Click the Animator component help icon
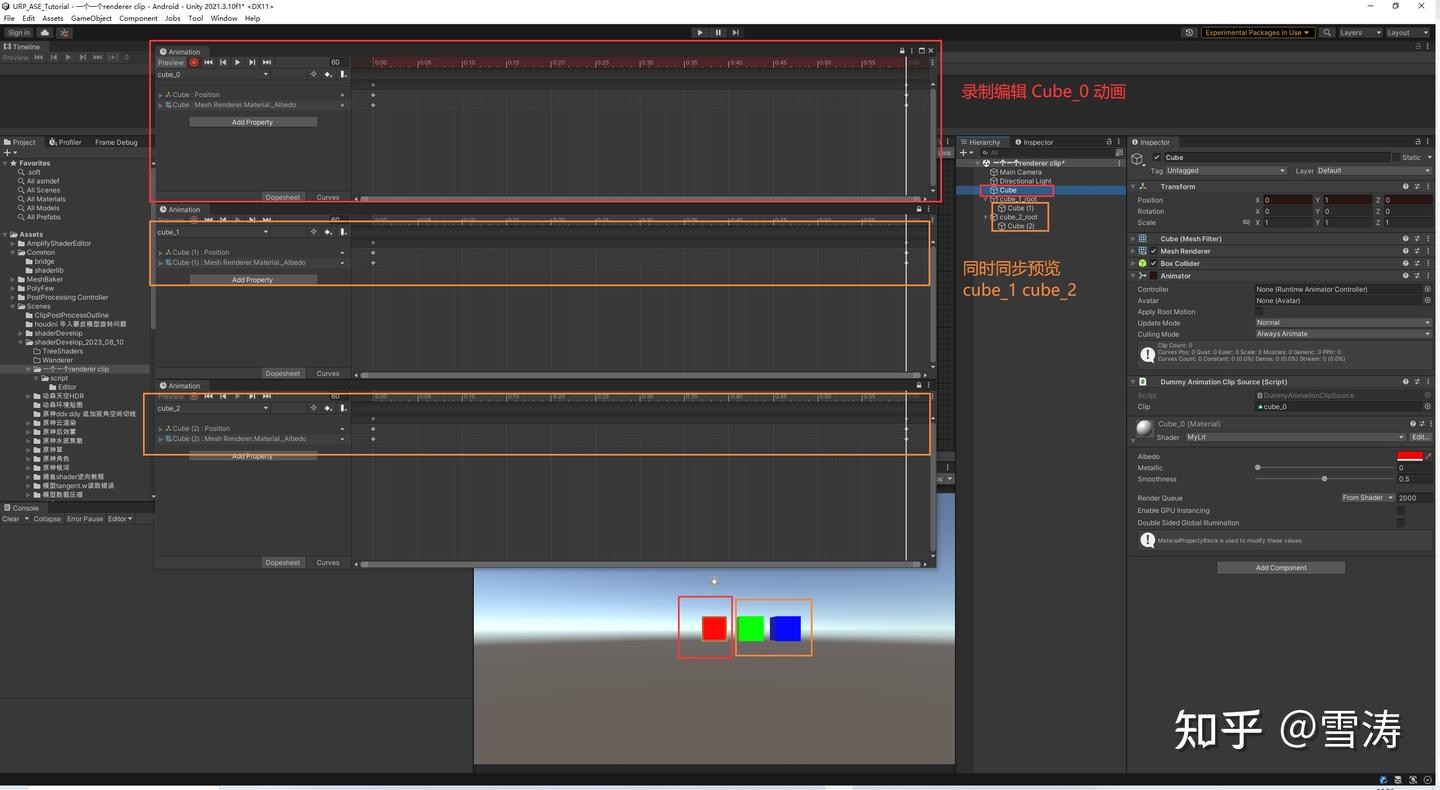1440x790 pixels. click(x=1405, y=276)
